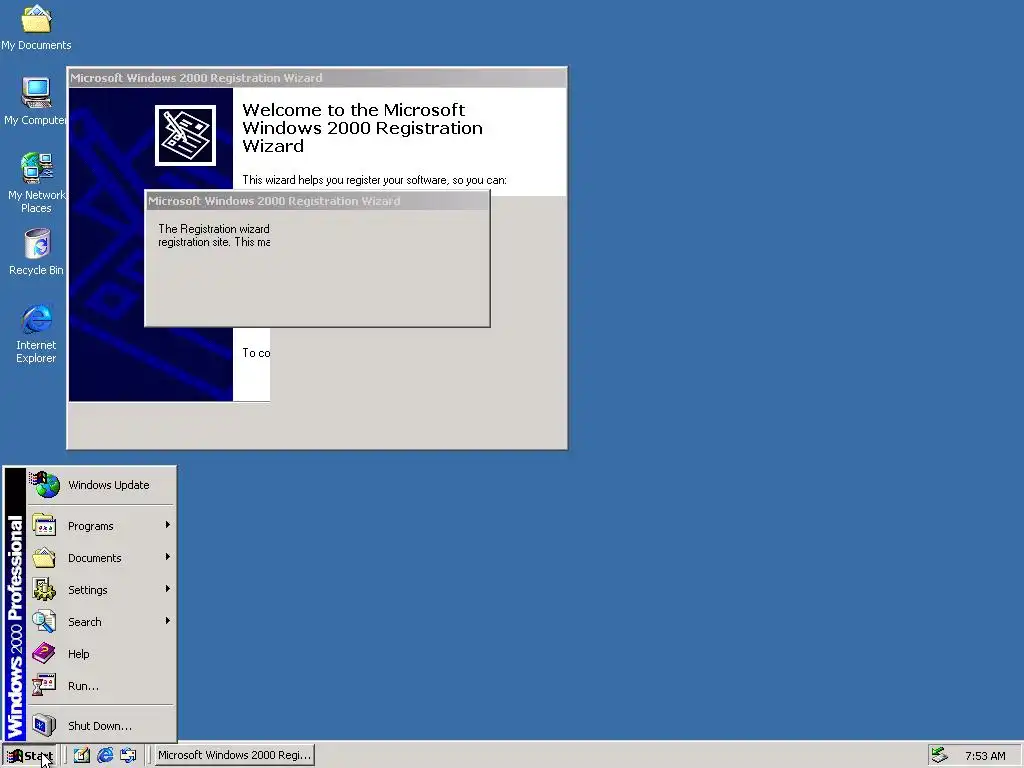Click 'The Registration wizard' dialog message text
Screen dimensions: 1024x768
point(214,235)
